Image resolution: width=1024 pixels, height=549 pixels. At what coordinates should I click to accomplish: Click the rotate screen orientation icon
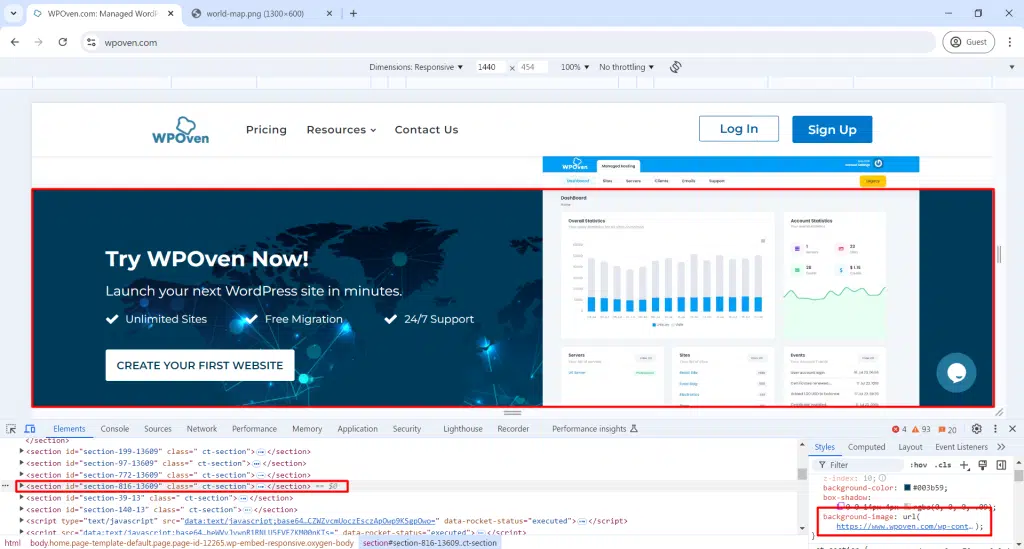676,67
